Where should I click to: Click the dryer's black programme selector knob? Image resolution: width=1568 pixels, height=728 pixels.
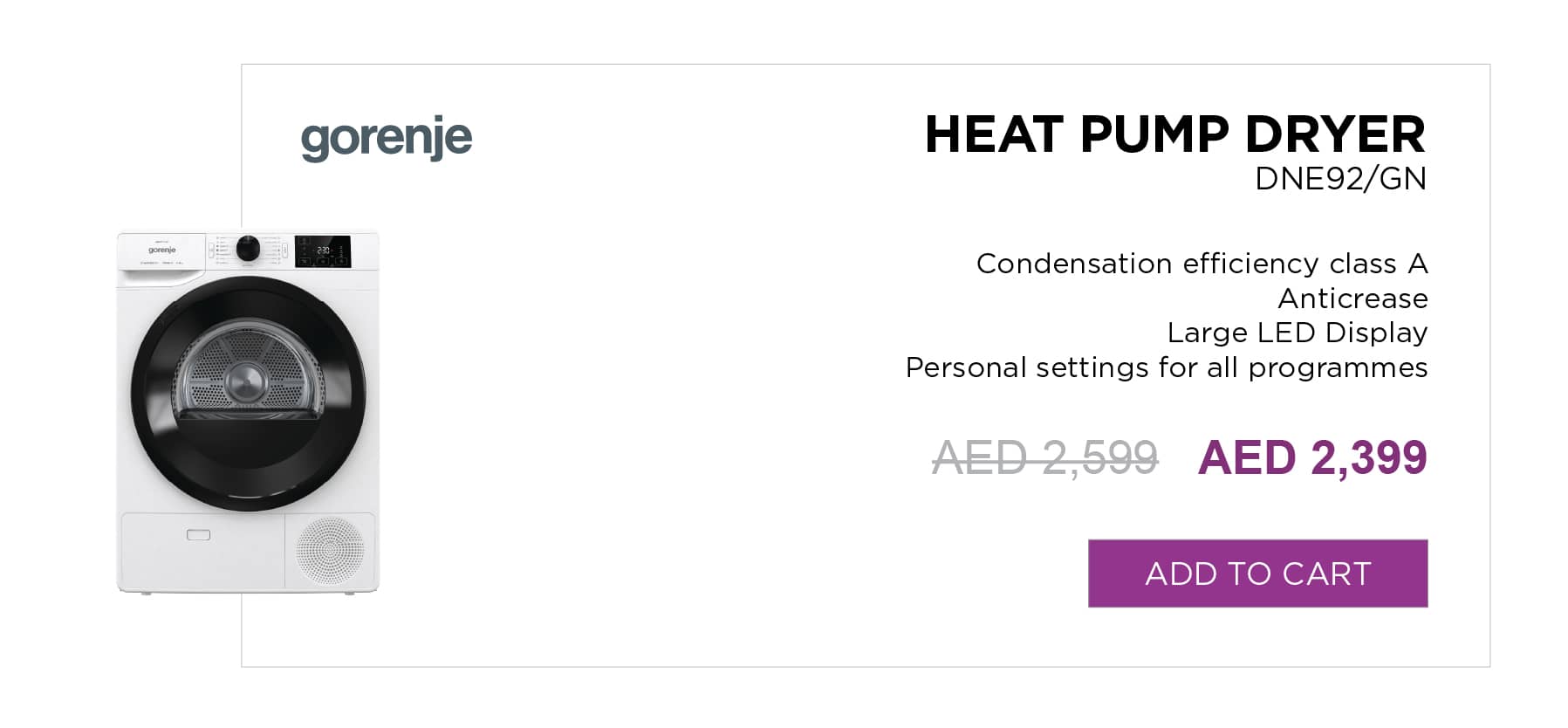pyautogui.click(x=248, y=248)
